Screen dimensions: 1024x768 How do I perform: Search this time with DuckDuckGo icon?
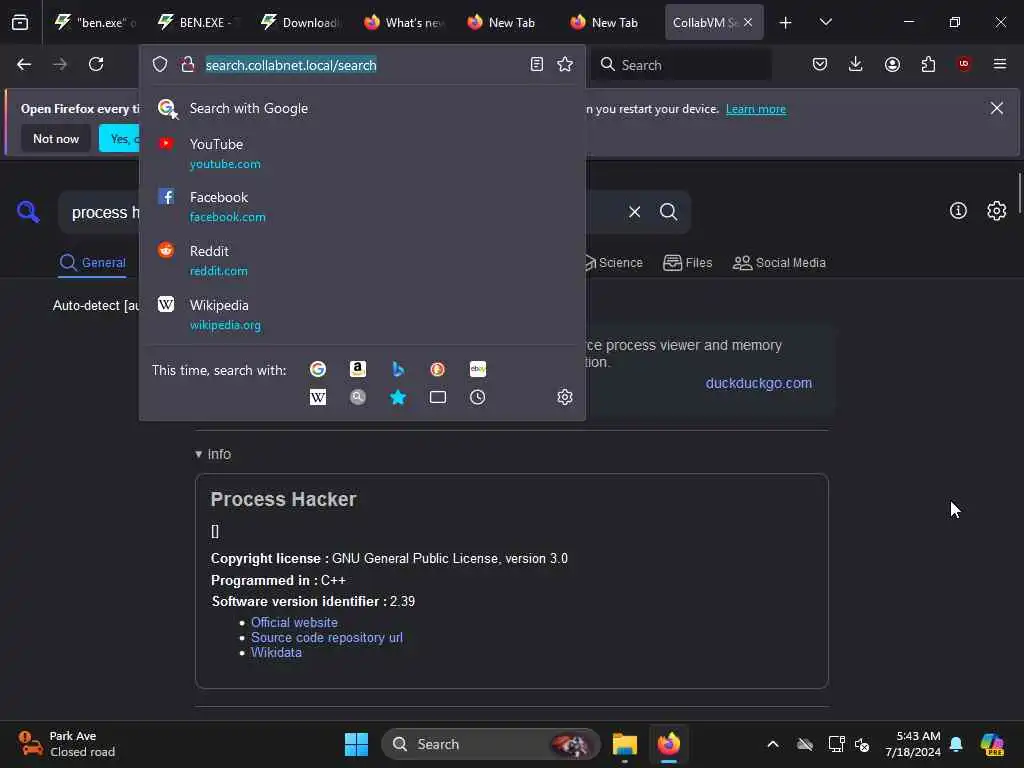pos(438,370)
